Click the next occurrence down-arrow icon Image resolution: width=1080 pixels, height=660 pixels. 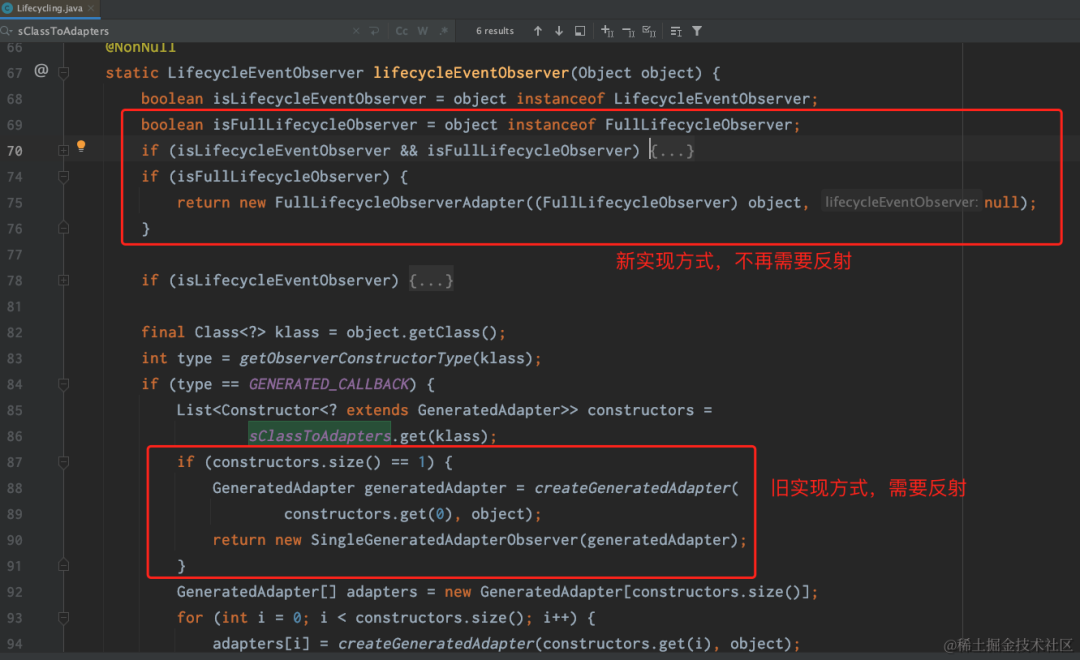point(559,31)
